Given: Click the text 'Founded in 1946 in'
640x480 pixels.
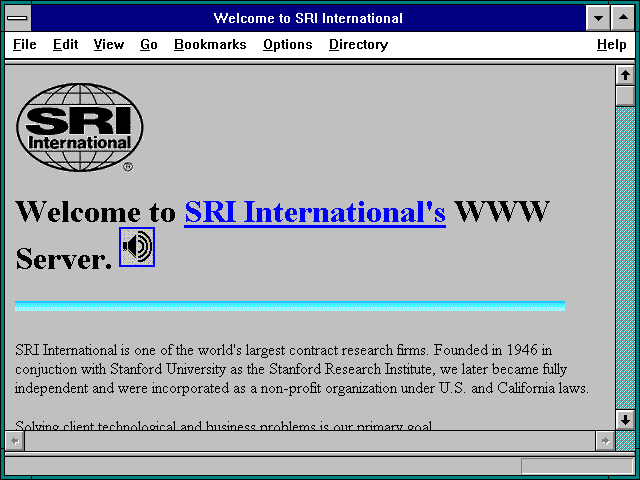Looking at the screenshot, I should (493, 350).
